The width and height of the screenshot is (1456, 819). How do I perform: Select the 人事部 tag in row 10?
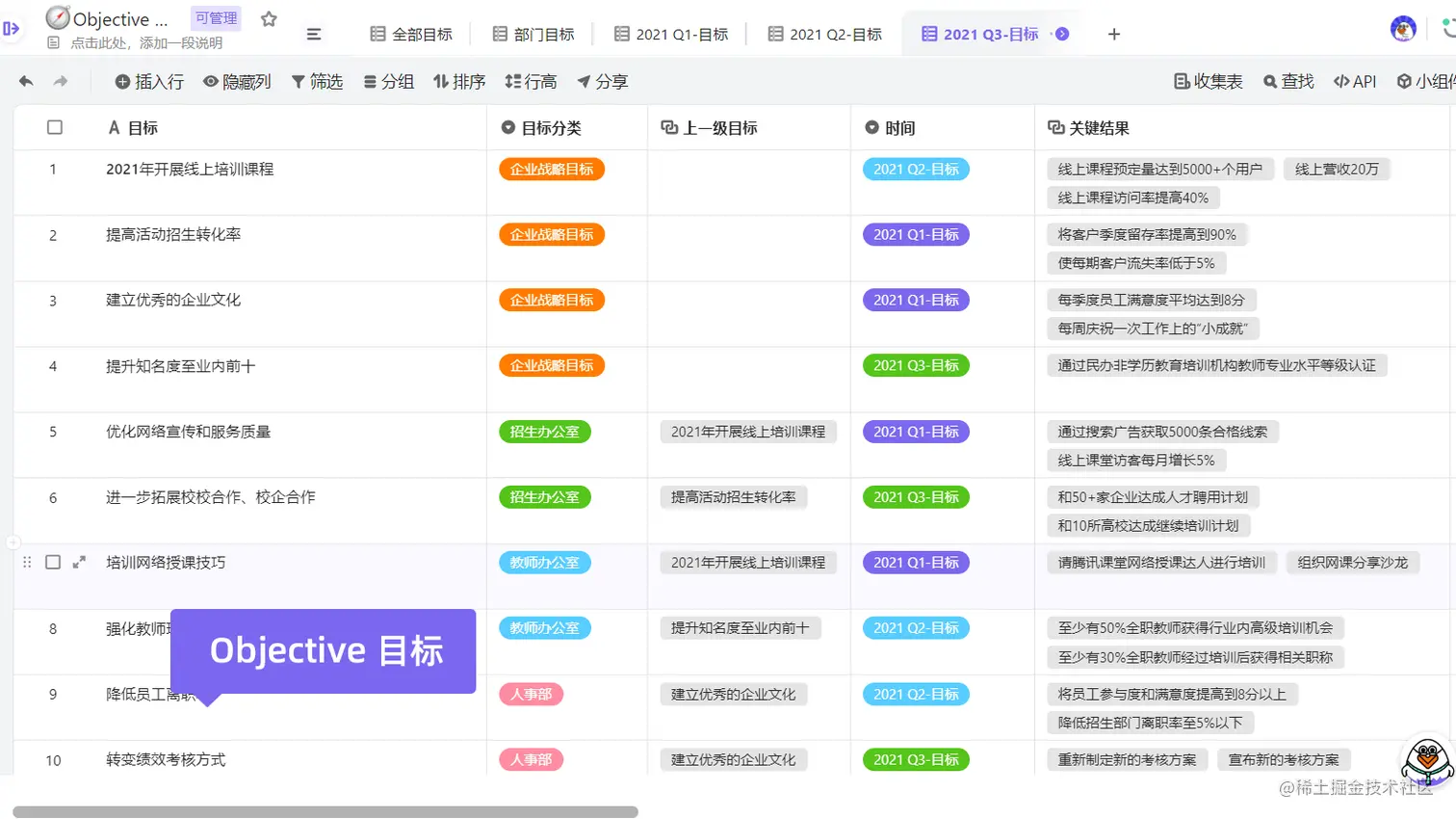pyautogui.click(x=531, y=759)
